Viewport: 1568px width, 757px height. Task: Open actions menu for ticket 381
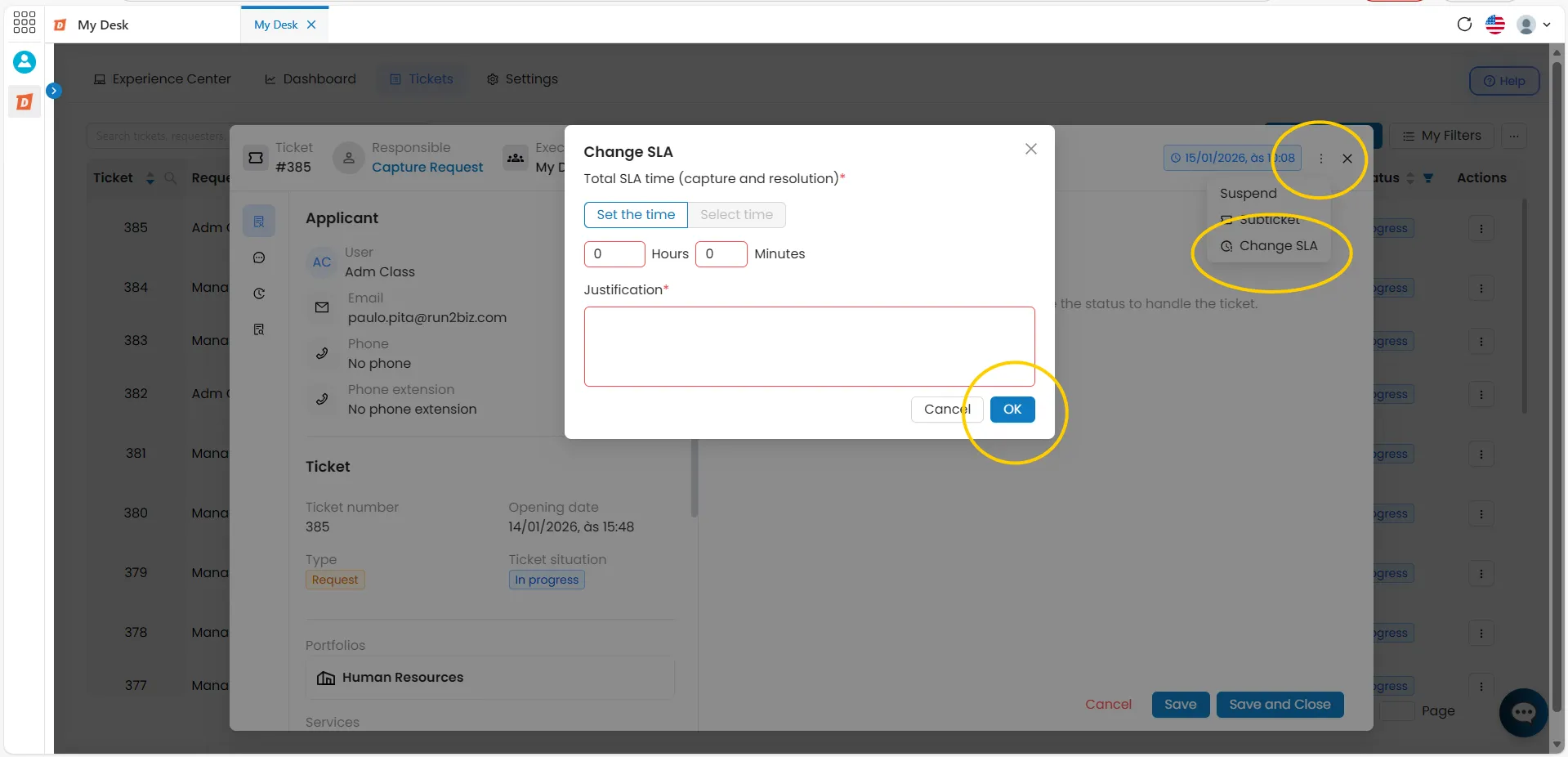[1481, 455]
